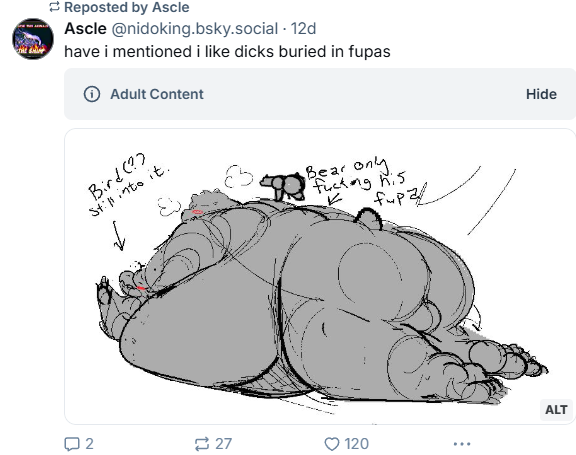Open the 12d timestamp permalink
The height and width of the screenshot is (455, 576).
pyautogui.click(x=303, y=29)
